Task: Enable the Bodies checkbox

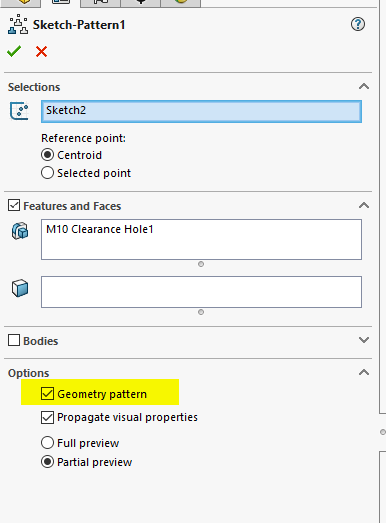Action: point(14,340)
